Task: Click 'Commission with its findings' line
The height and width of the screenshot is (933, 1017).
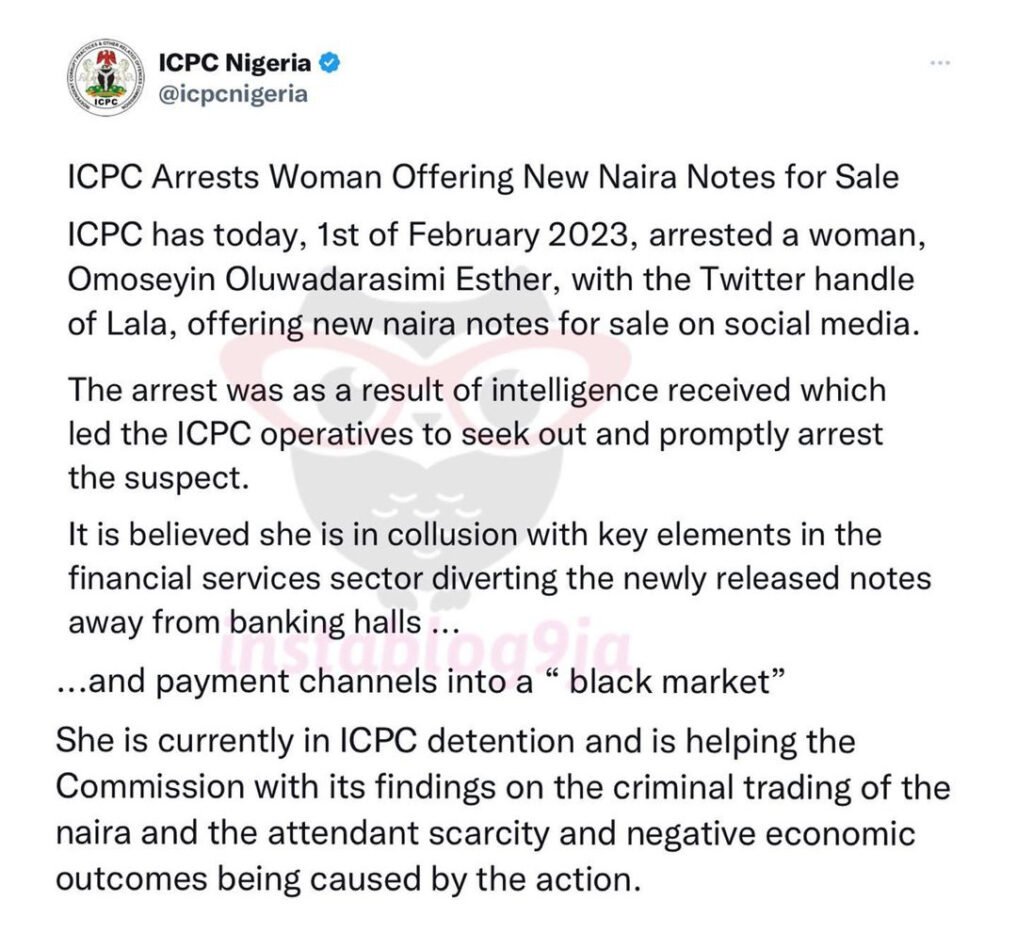Action: click(503, 788)
